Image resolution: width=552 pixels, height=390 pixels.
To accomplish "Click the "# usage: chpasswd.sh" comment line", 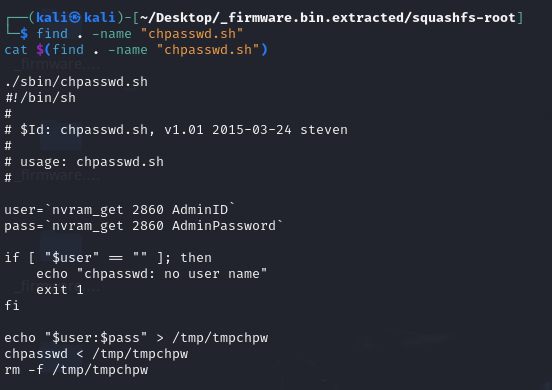I will click(84, 162).
